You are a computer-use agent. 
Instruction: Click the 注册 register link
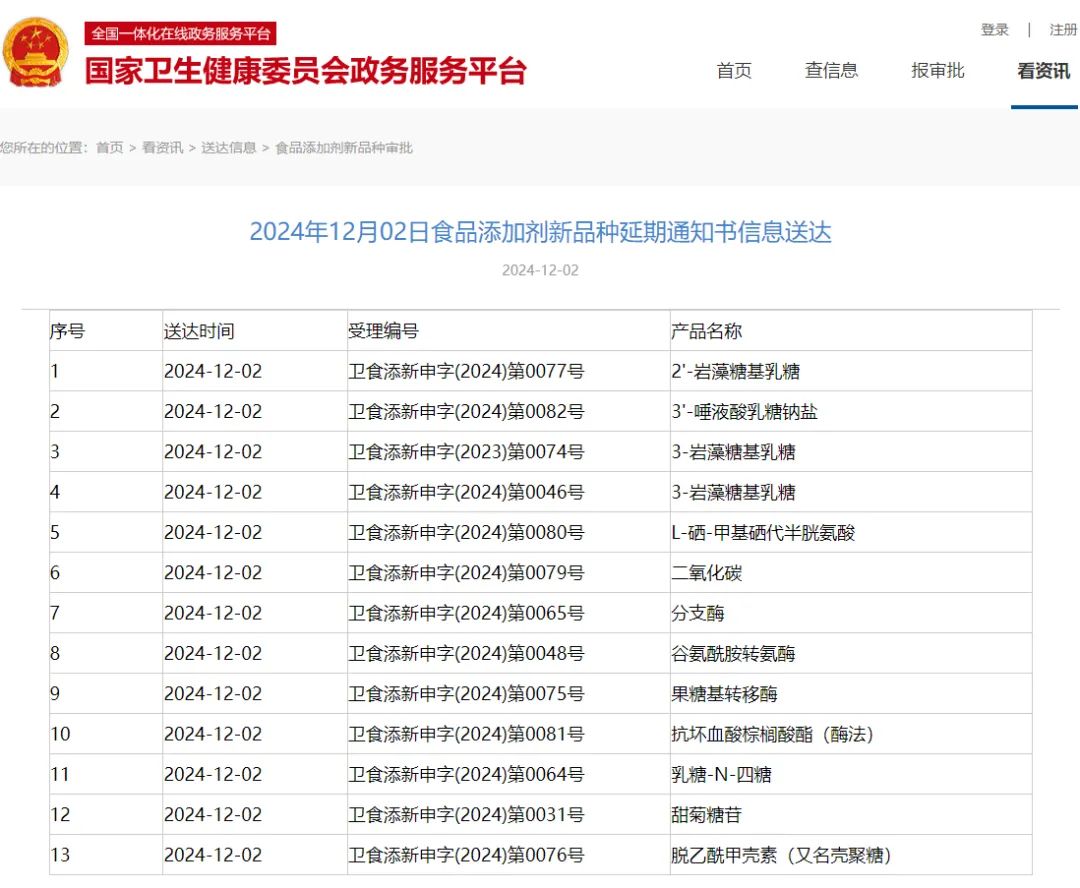(x=1063, y=30)
